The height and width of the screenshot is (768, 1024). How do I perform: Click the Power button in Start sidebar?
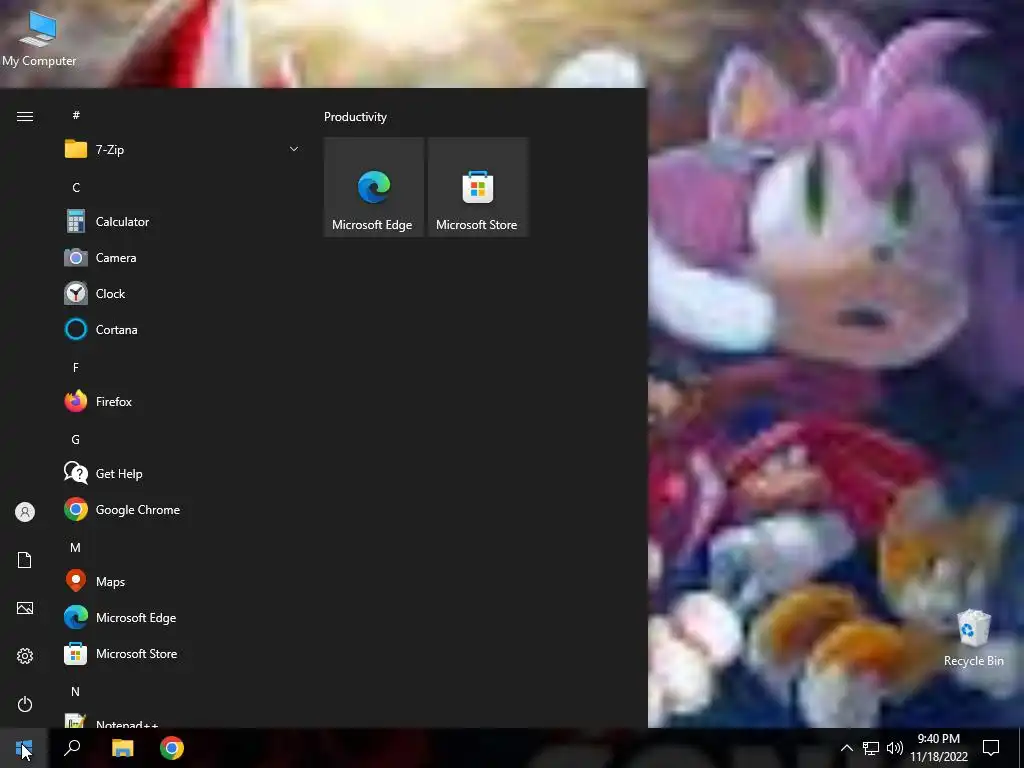click(x=25, y=704)
